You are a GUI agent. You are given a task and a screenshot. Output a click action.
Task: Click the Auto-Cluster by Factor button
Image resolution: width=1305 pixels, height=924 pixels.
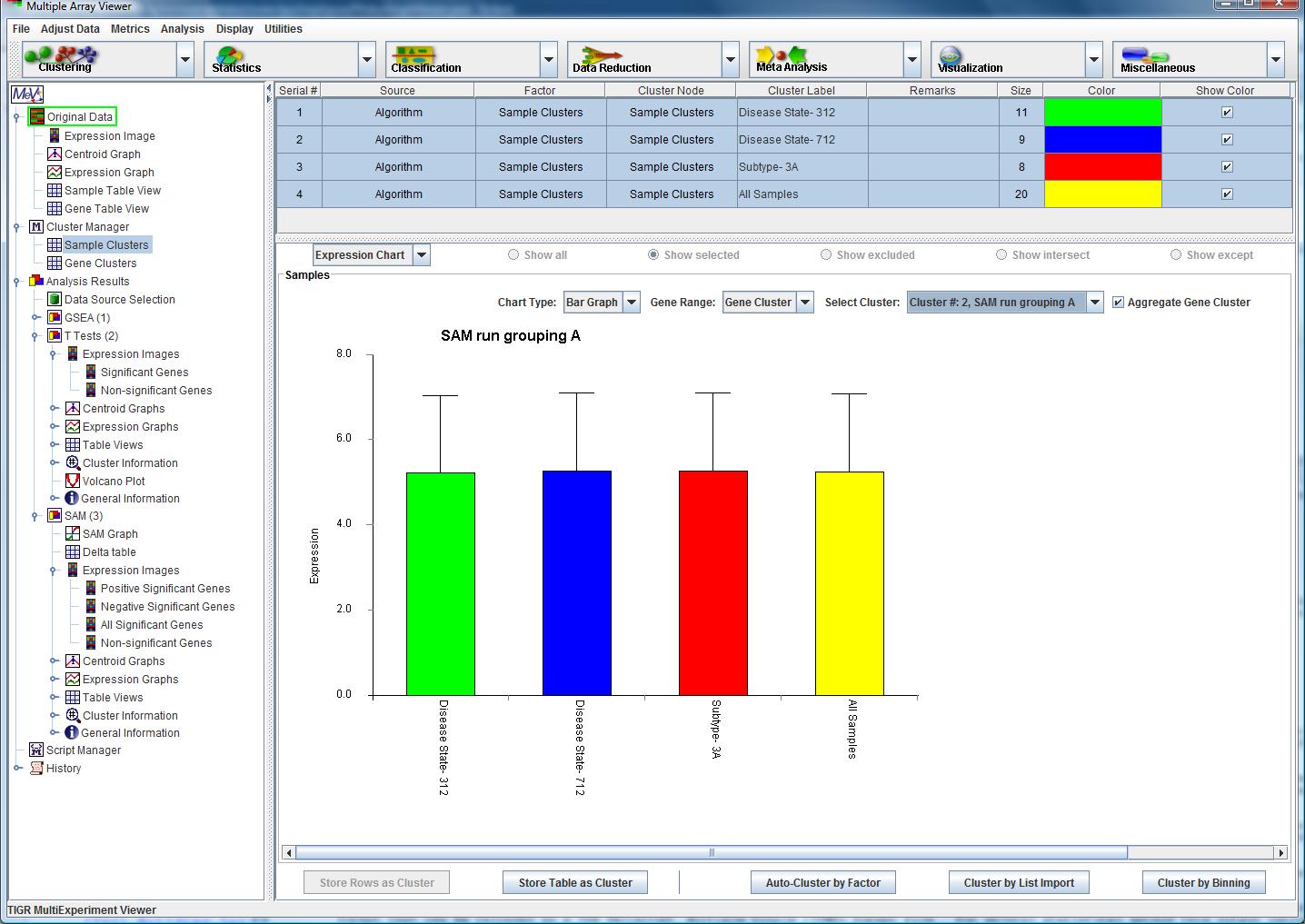coord(822,882)
